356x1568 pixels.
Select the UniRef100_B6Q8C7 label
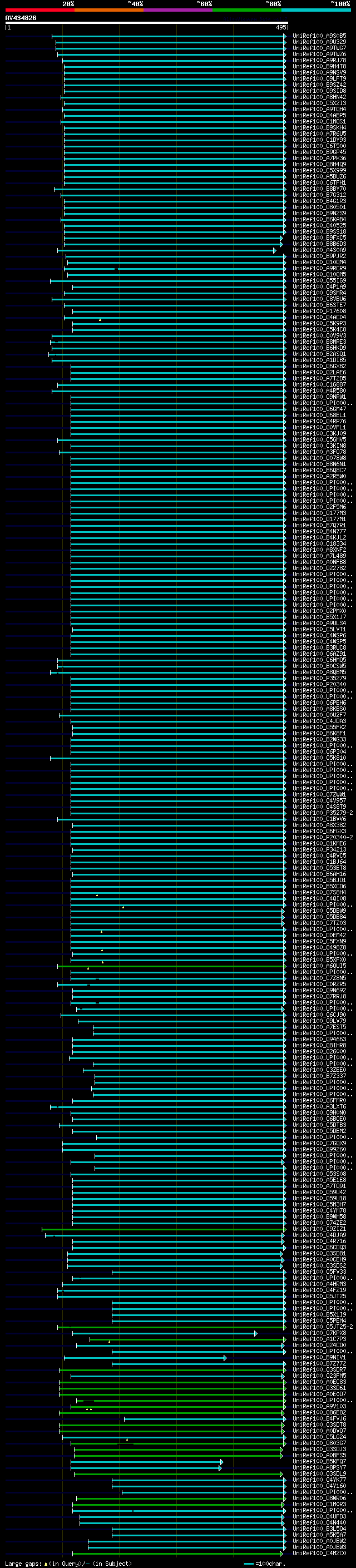[319, 471]
